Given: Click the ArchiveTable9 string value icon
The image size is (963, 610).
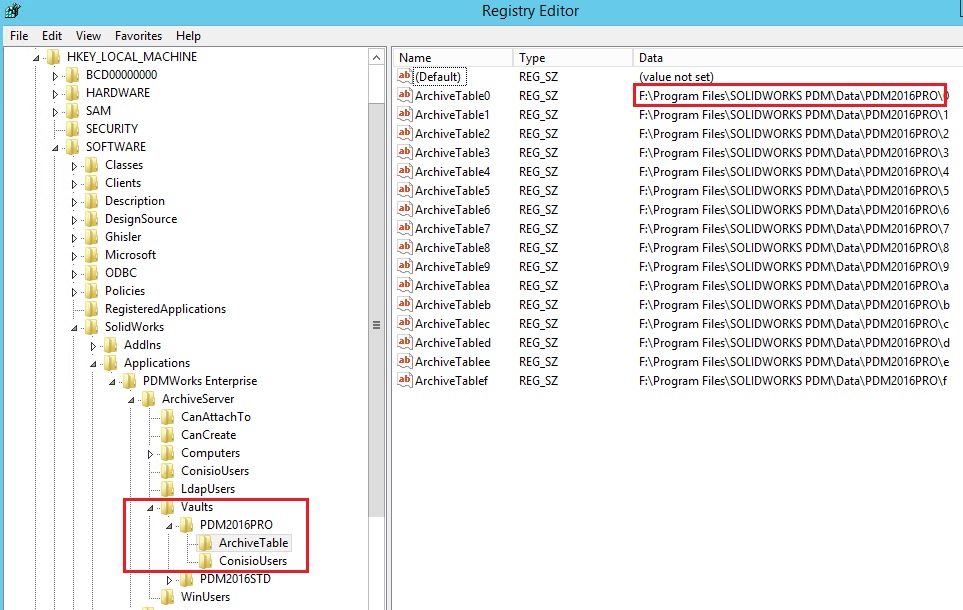Looking at the screenshot, I should click(405, 267).
